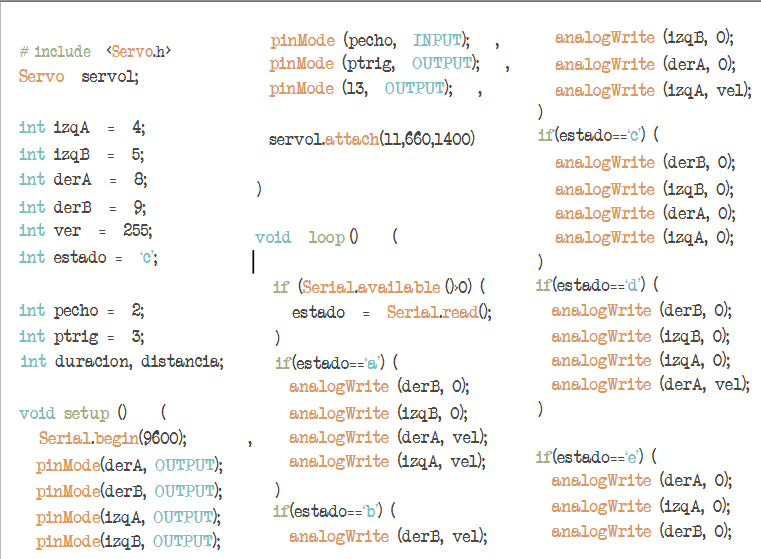
Task: Click 'analogWrite (derA, vel);' in estado=='a' block
Action: 388,438
